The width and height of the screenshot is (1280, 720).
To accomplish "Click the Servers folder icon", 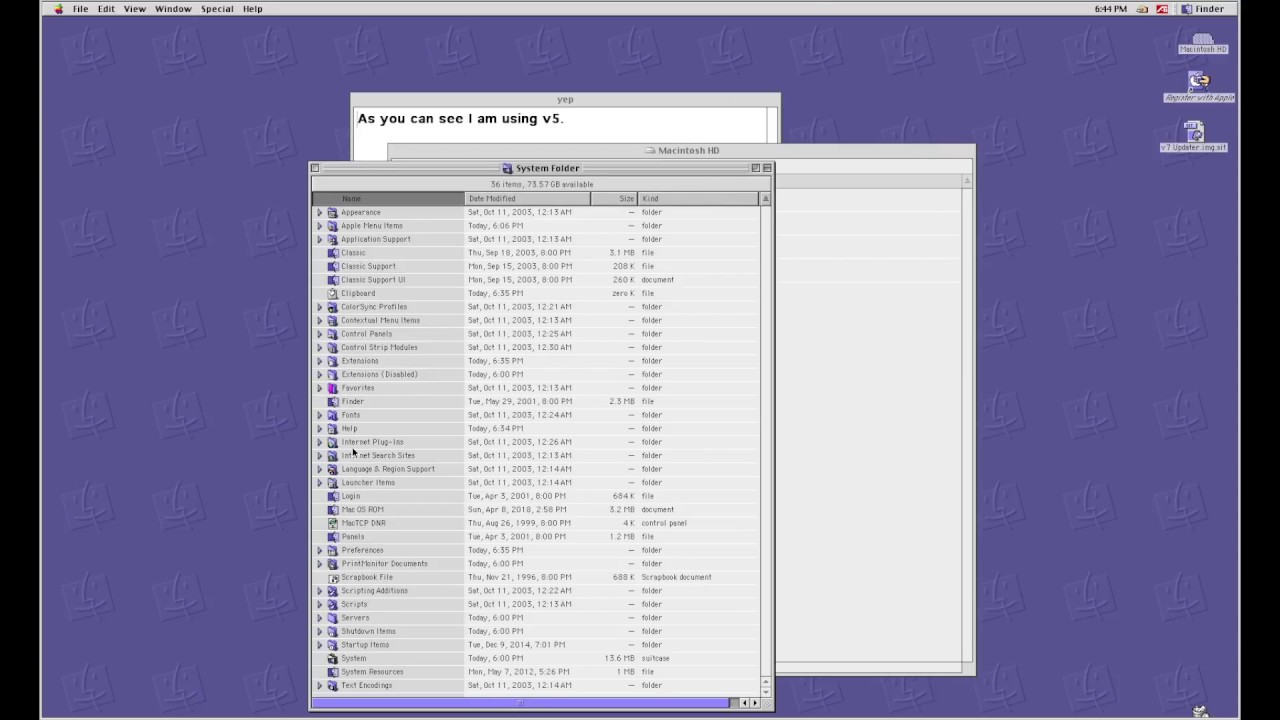I will pos(333,618).
